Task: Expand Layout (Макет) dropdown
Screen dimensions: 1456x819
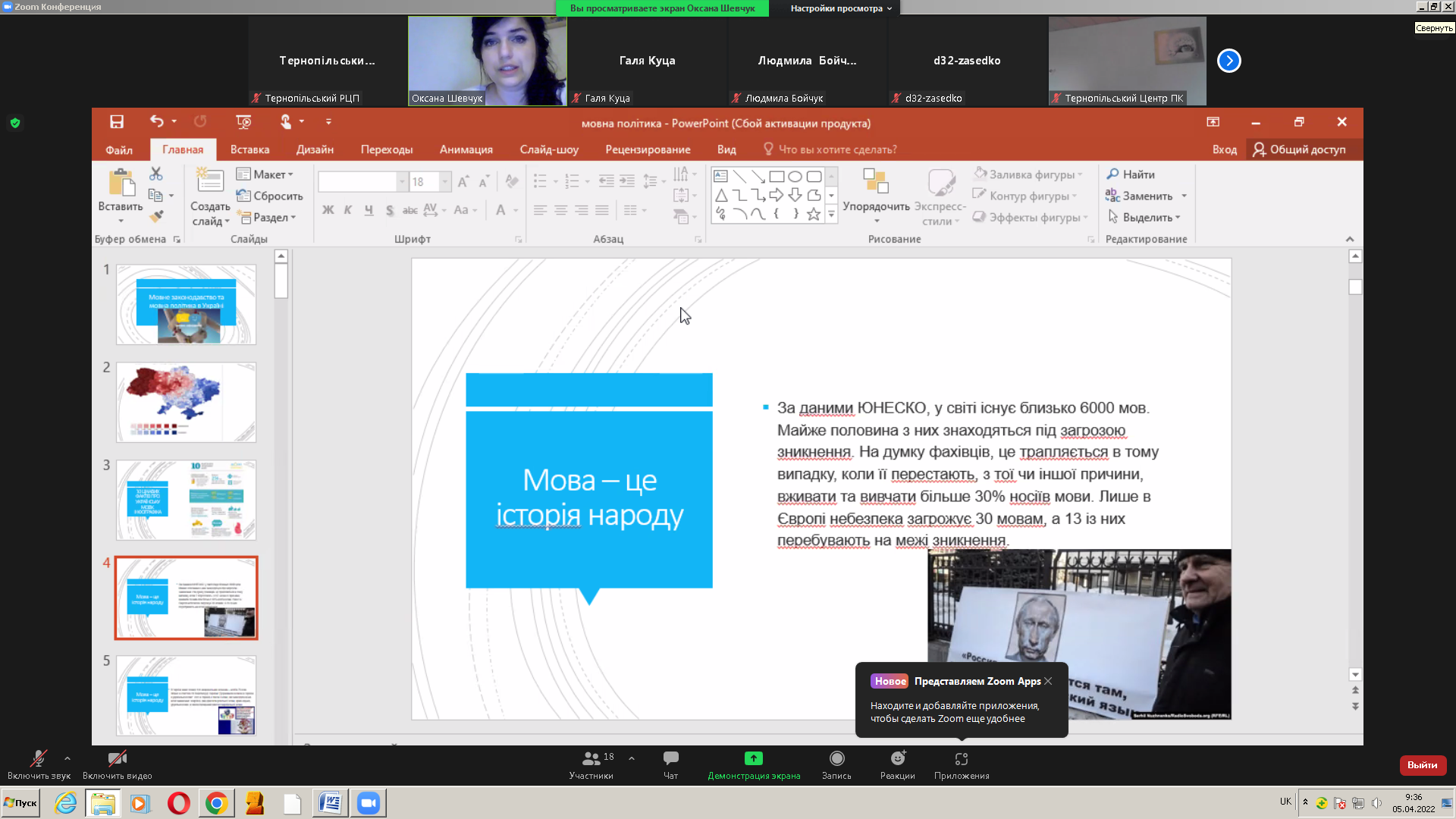Action: coord(265,174)
